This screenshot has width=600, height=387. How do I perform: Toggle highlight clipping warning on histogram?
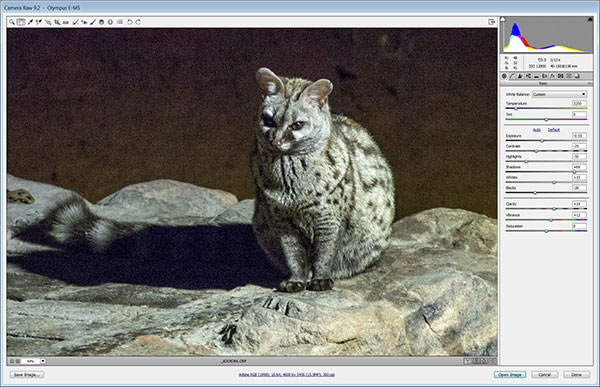click(590, 19)
